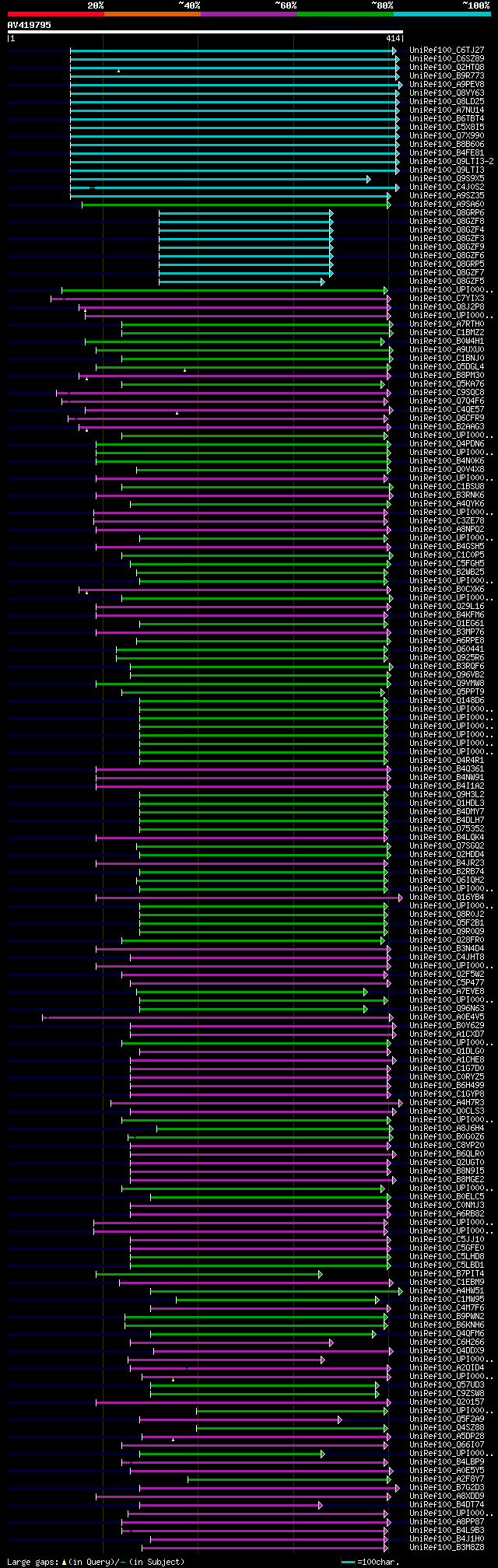Open hit UniRef100_C6TJ27
Viewport: 498px width, 1568px height.
(447, 51)
